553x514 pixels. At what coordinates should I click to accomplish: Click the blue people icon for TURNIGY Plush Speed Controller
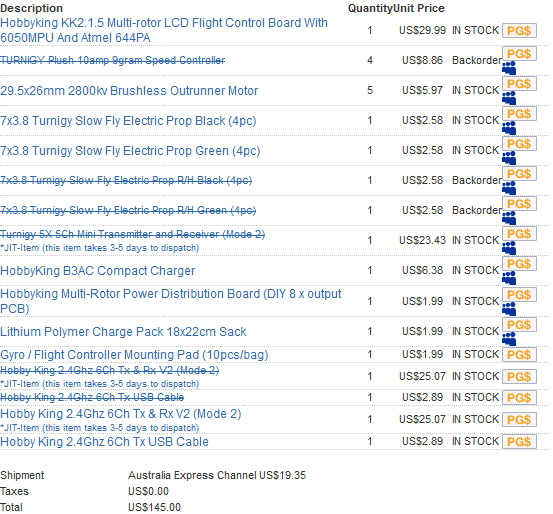[509, 68]
